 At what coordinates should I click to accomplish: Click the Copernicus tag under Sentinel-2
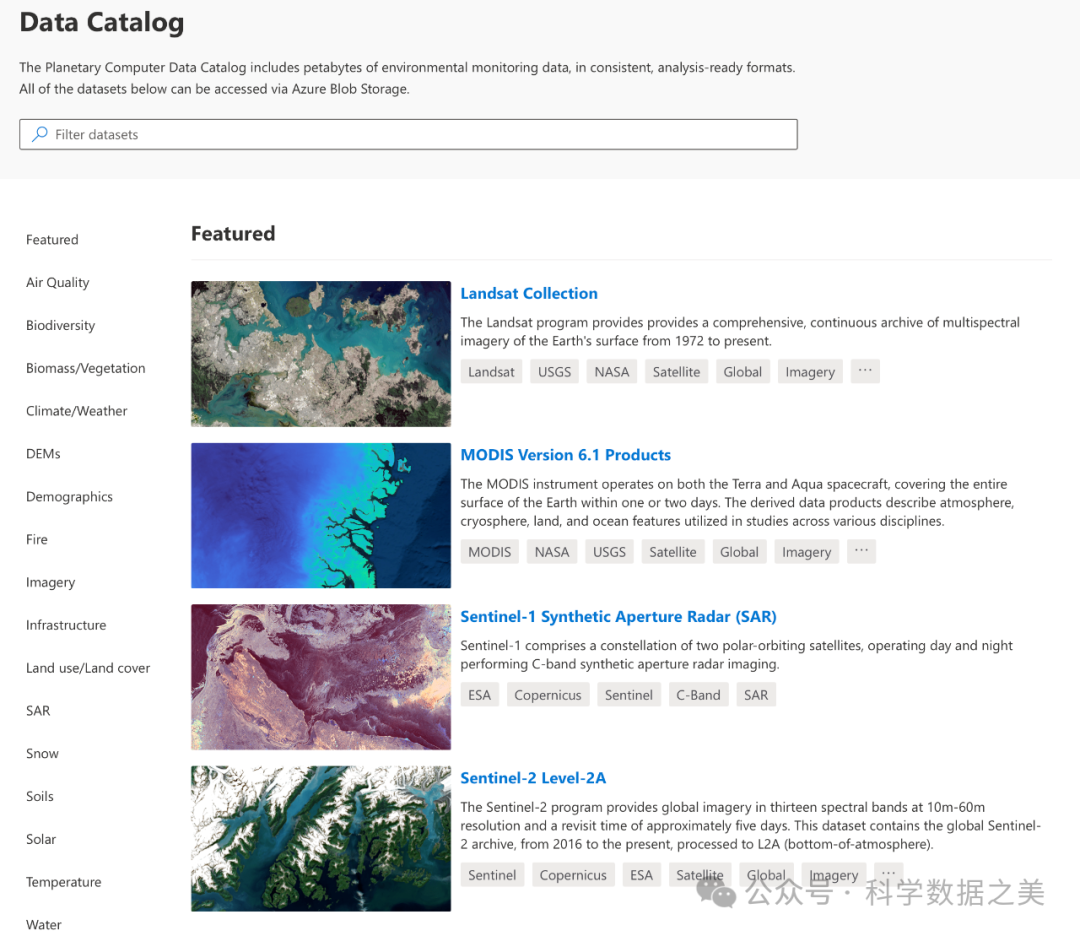pos(573,875)
